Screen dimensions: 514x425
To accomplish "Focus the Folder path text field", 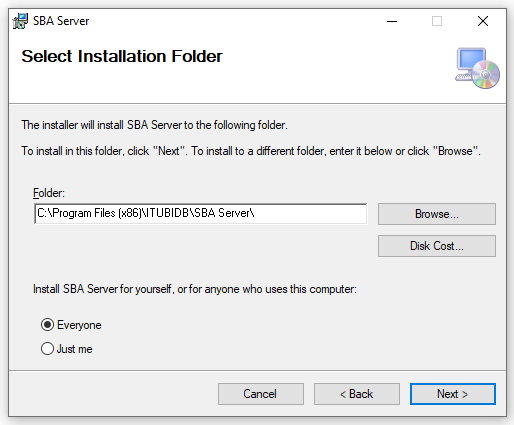I will (200, 214).
